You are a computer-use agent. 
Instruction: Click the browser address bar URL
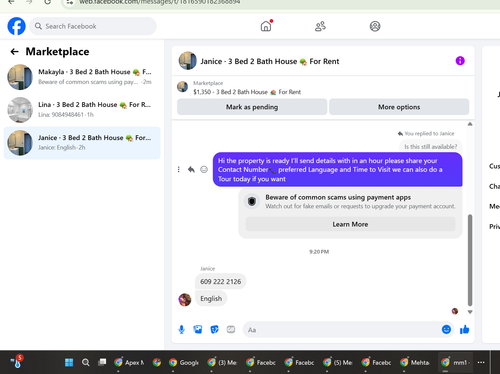159,2
